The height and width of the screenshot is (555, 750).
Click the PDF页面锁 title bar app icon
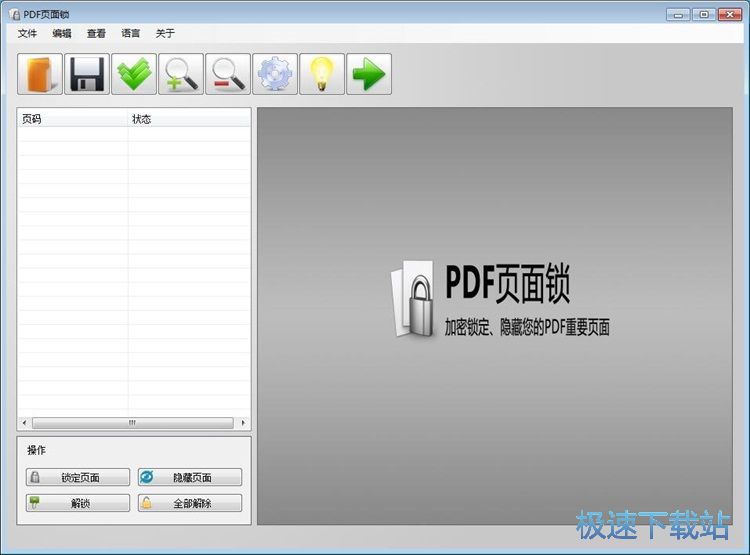coord(15,14)
